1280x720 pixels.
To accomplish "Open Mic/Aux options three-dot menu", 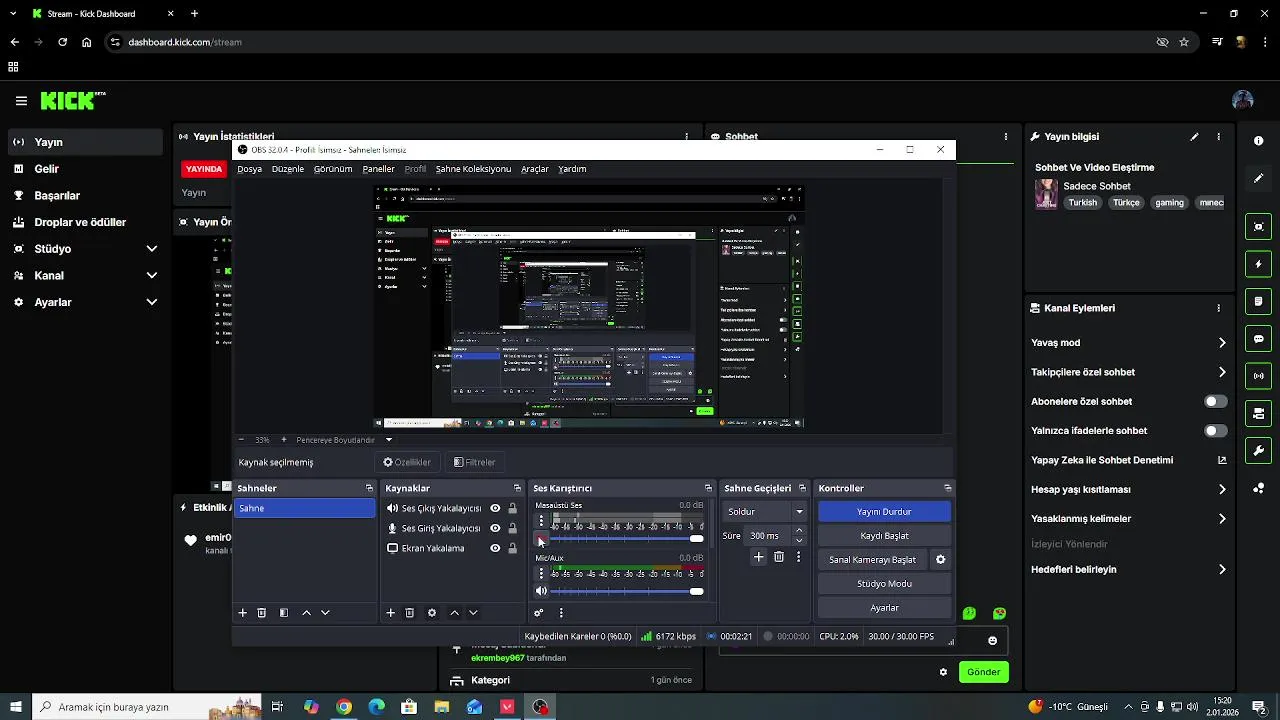I will [541, 573].
